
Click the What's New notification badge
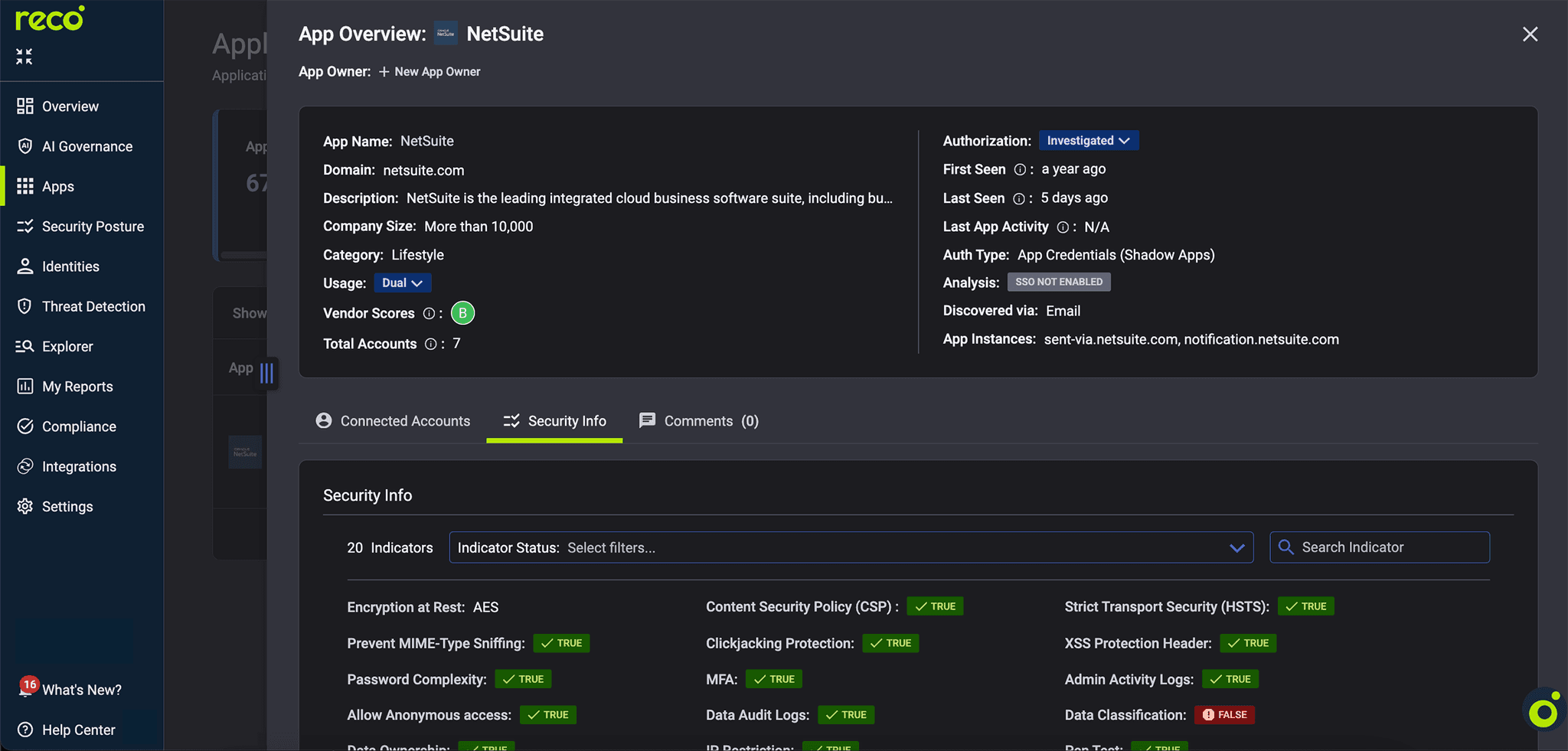click(x=29, y=684)
